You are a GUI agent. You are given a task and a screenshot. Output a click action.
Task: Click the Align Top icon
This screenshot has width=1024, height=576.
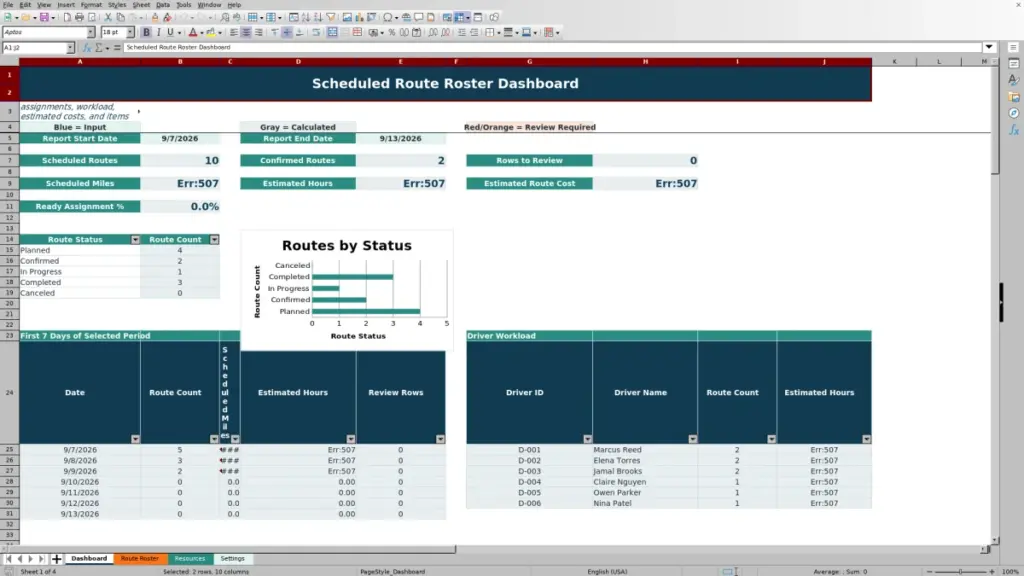click(275, 32)
